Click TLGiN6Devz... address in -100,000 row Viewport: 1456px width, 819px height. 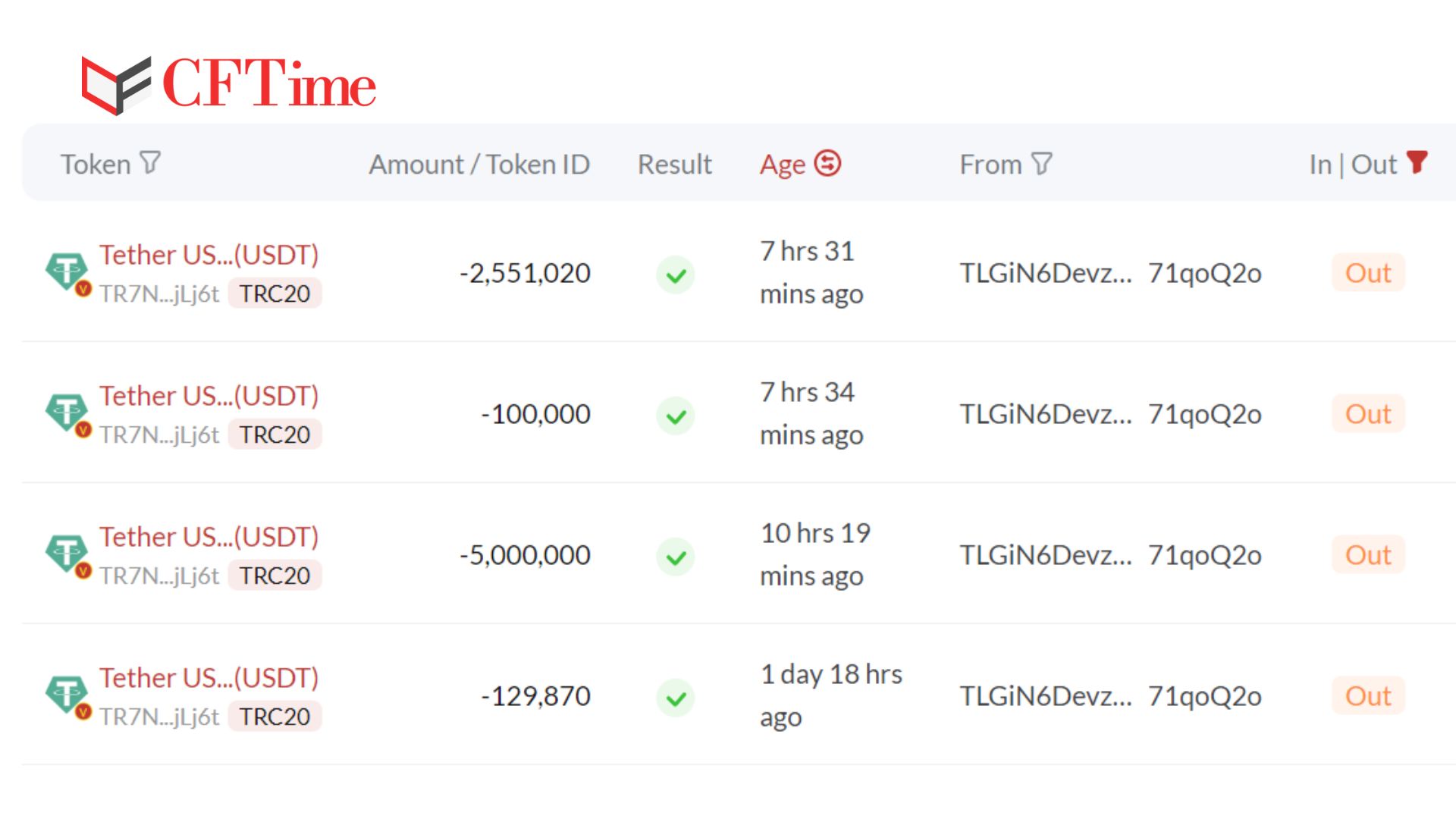click(1045, 414)
